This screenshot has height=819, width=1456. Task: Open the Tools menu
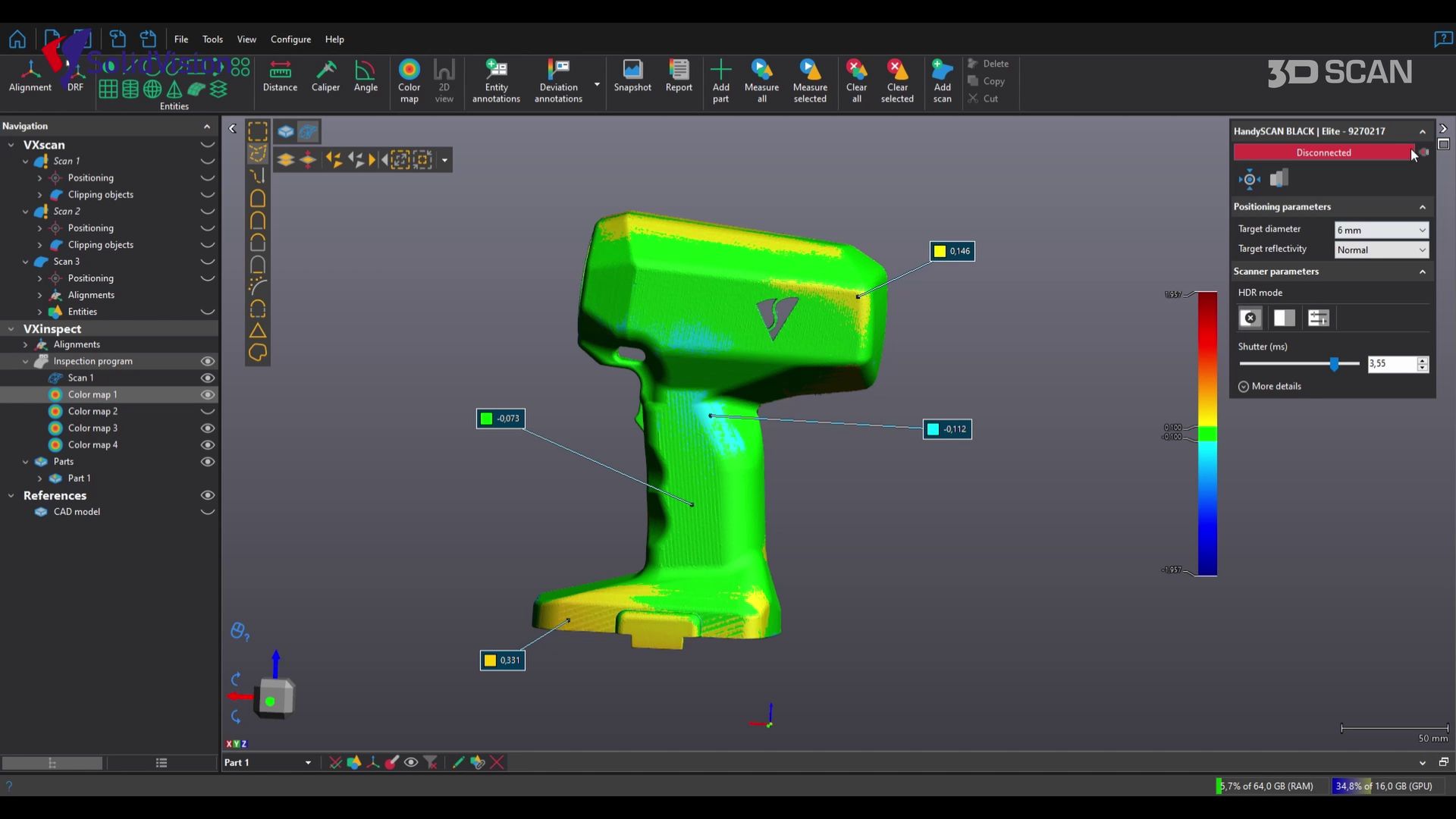tap(212, 39)
